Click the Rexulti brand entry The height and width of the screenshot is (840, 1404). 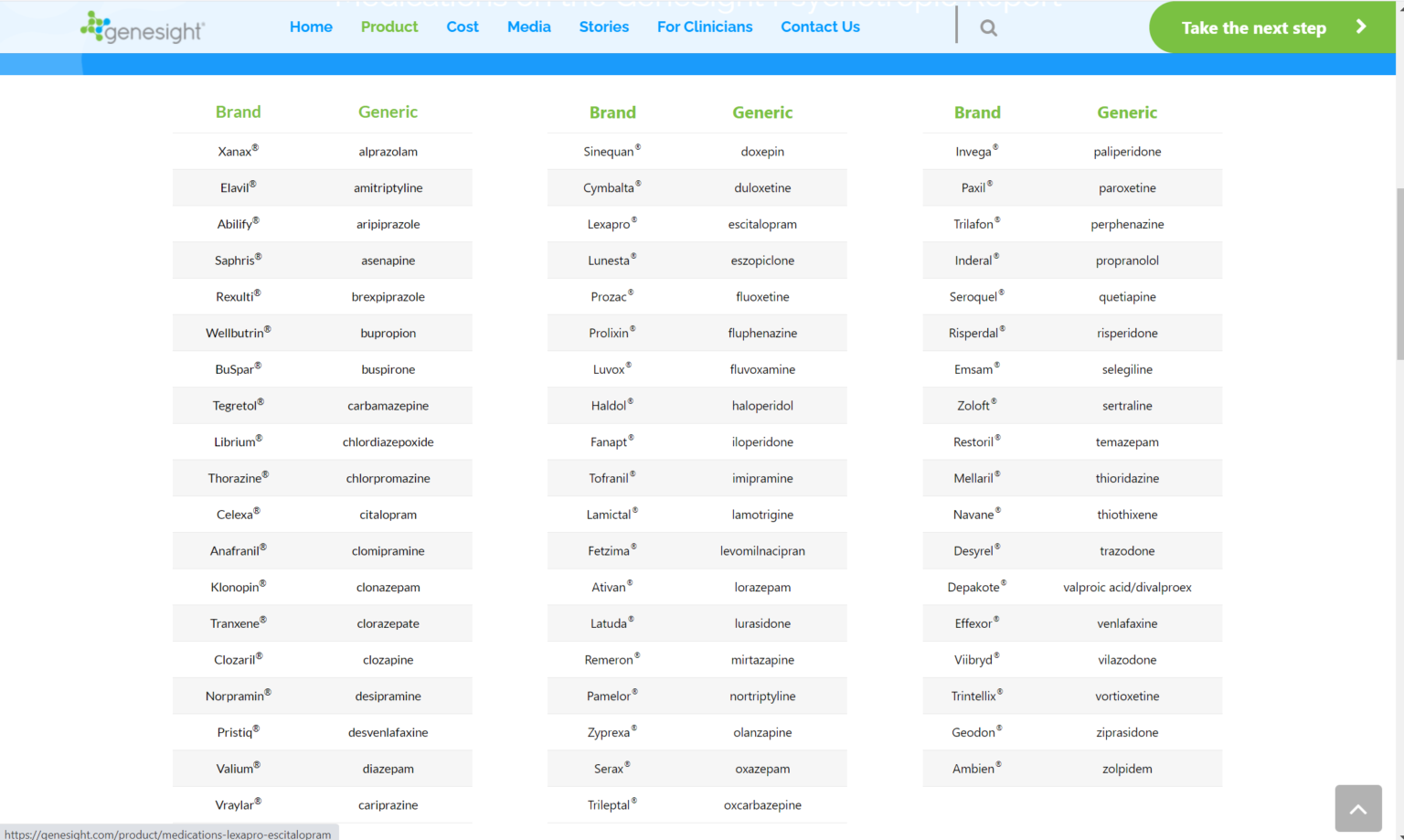[x=238, y=296]
